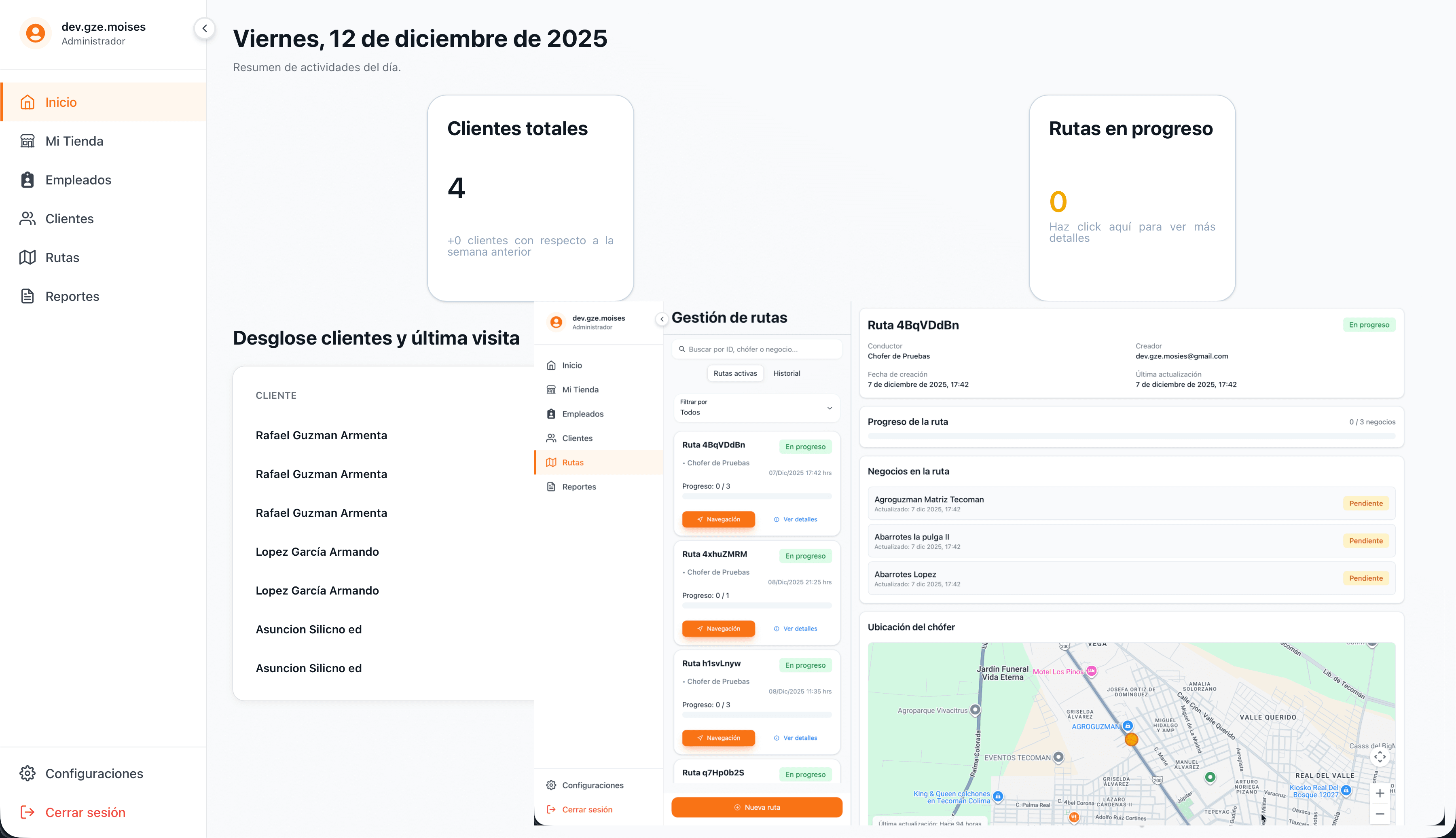The width and height of the screenshot is (1456, 838).
Task: Zoom out on the chofer location map
Action: coord(1380,814)
